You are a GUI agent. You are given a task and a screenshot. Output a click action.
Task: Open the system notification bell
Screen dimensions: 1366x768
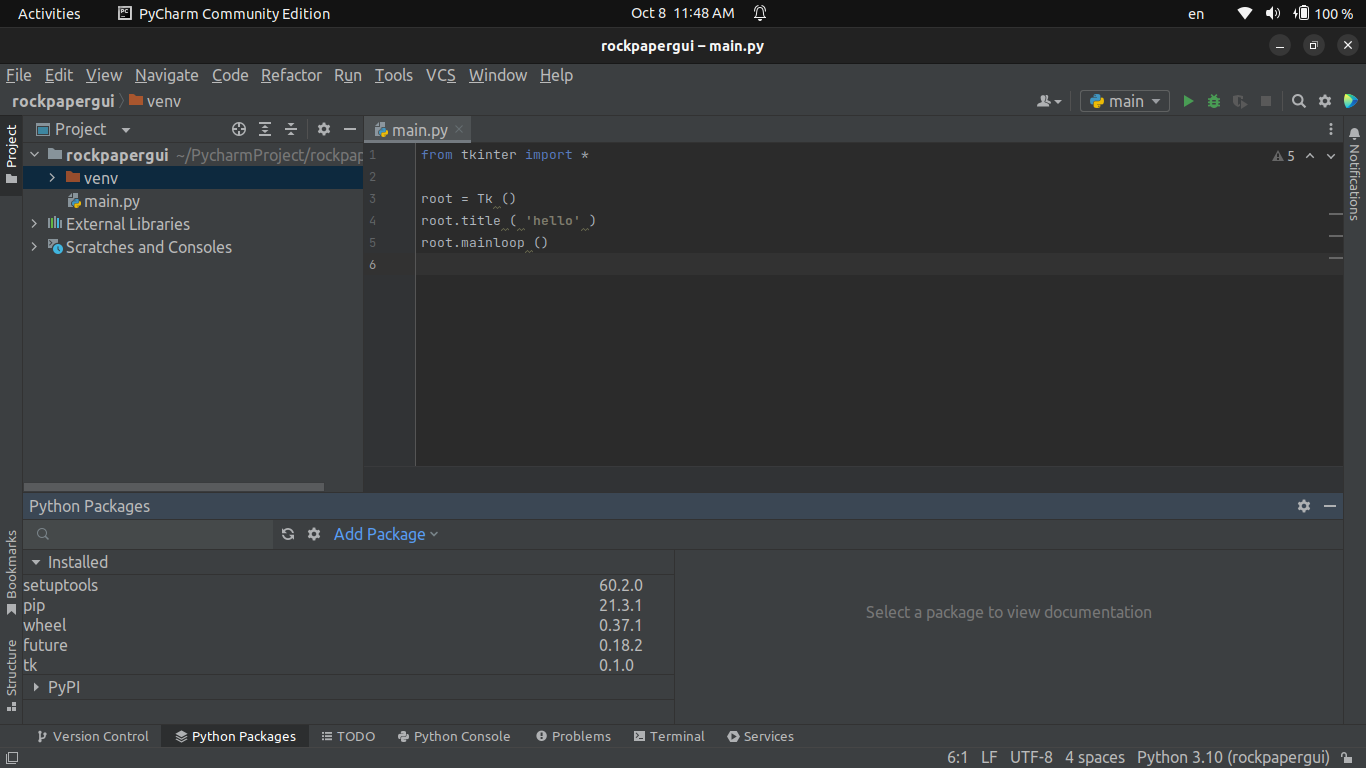tap(760, 13)
